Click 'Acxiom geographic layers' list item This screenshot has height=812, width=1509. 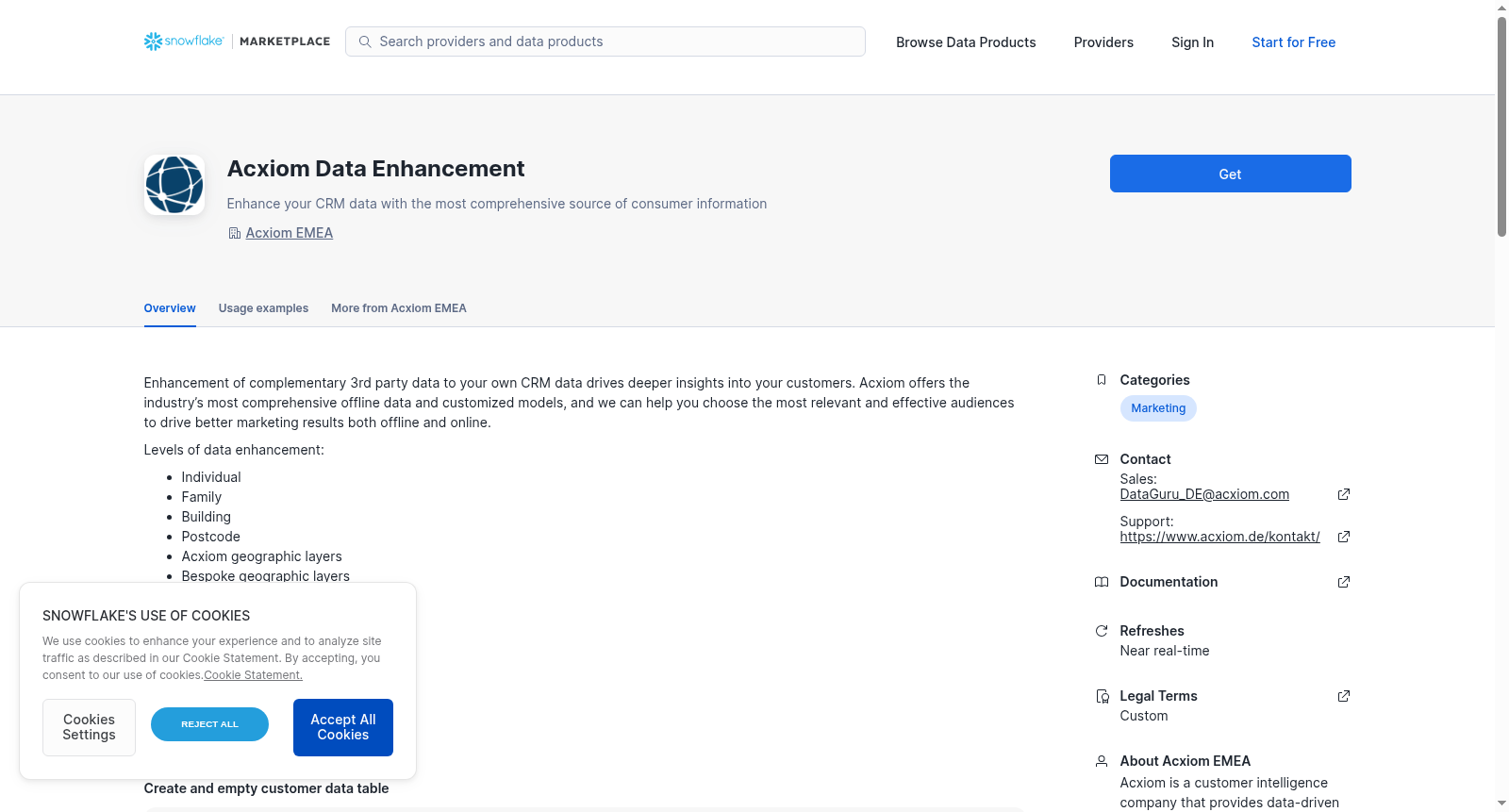click(262, 556)
